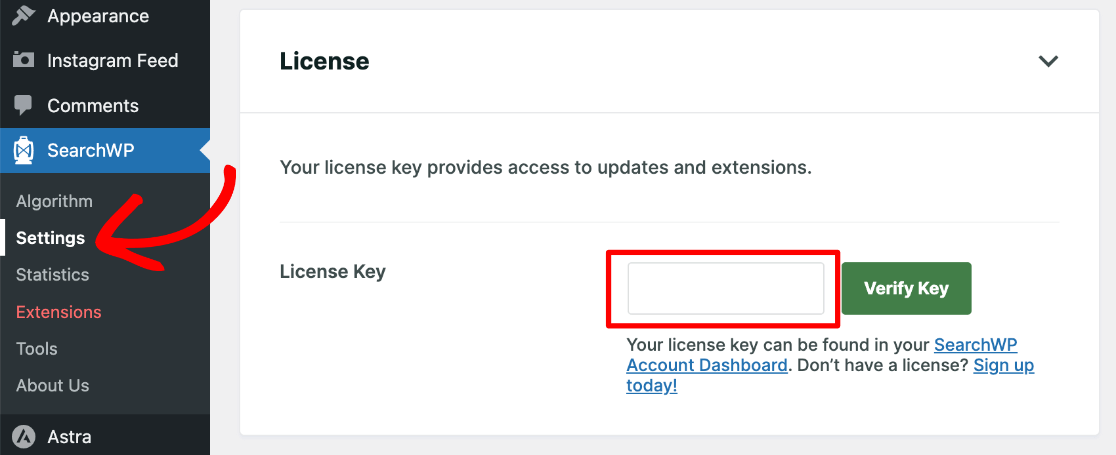Open the Appearance menu label
1116x455 pixels.
pos(98,16)
